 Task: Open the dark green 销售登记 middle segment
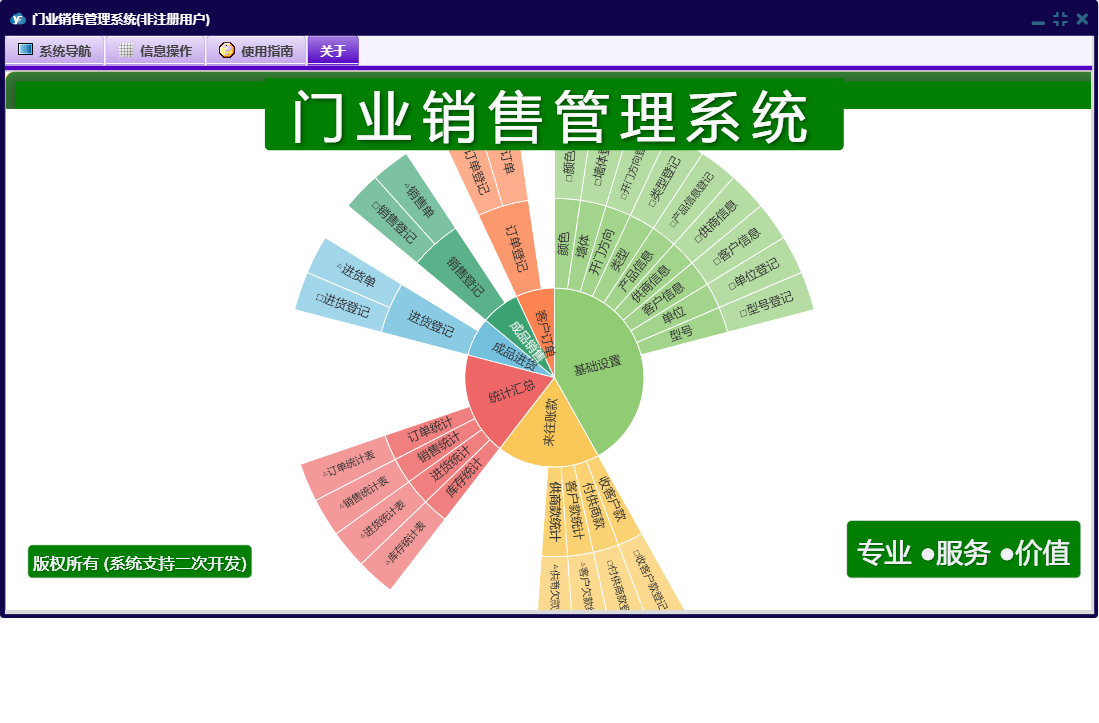(x=465, y=276)
